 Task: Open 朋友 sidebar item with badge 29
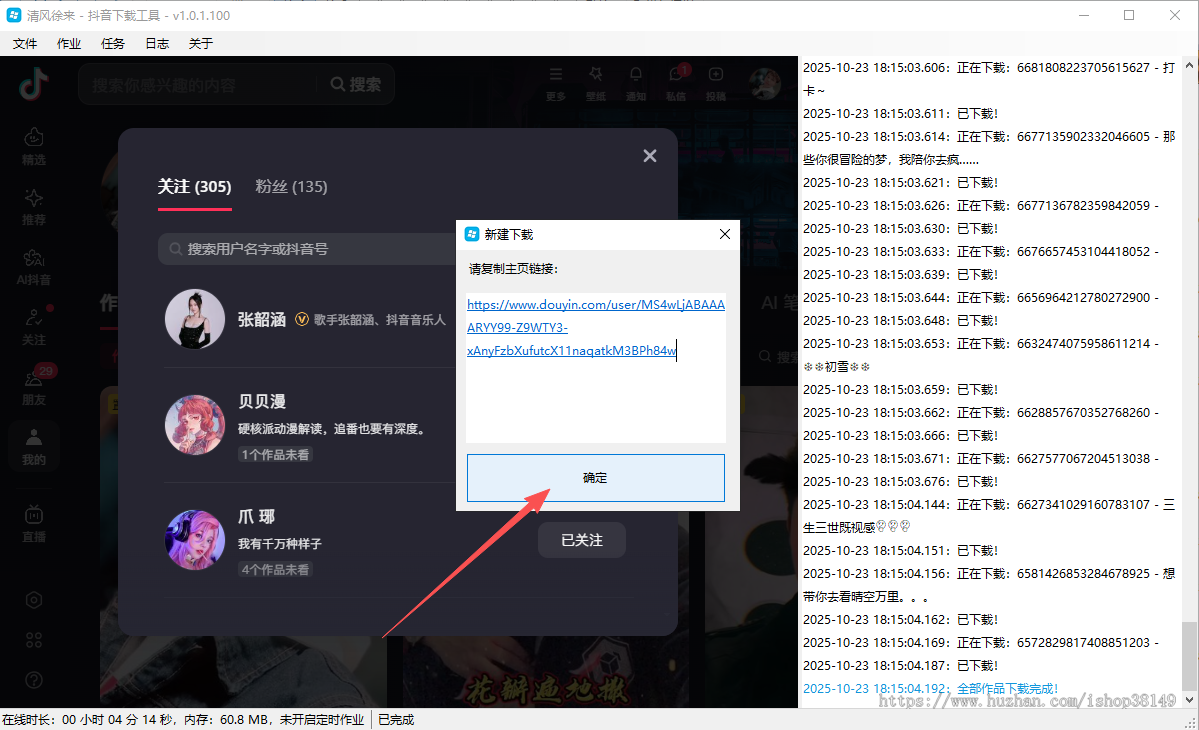pyautogui.click(x=34, y=387)
